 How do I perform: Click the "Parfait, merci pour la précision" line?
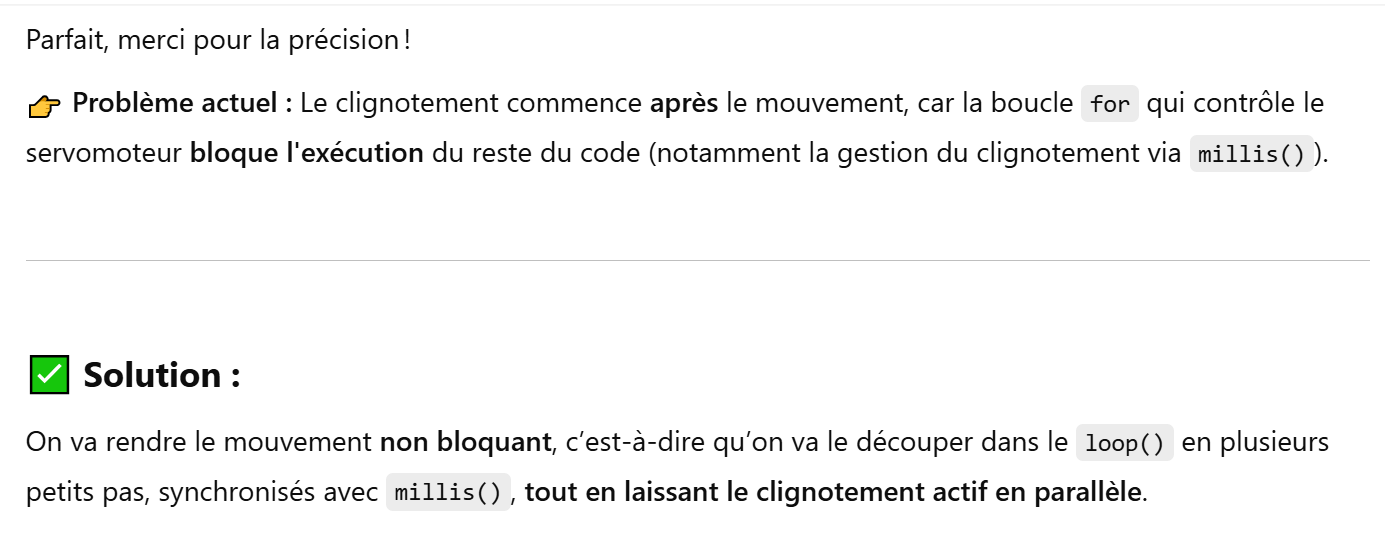point(212,40)
